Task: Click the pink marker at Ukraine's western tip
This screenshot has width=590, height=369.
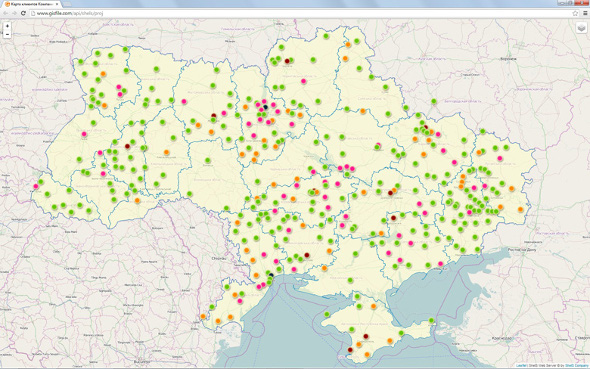Action: [x=36, y=186]
